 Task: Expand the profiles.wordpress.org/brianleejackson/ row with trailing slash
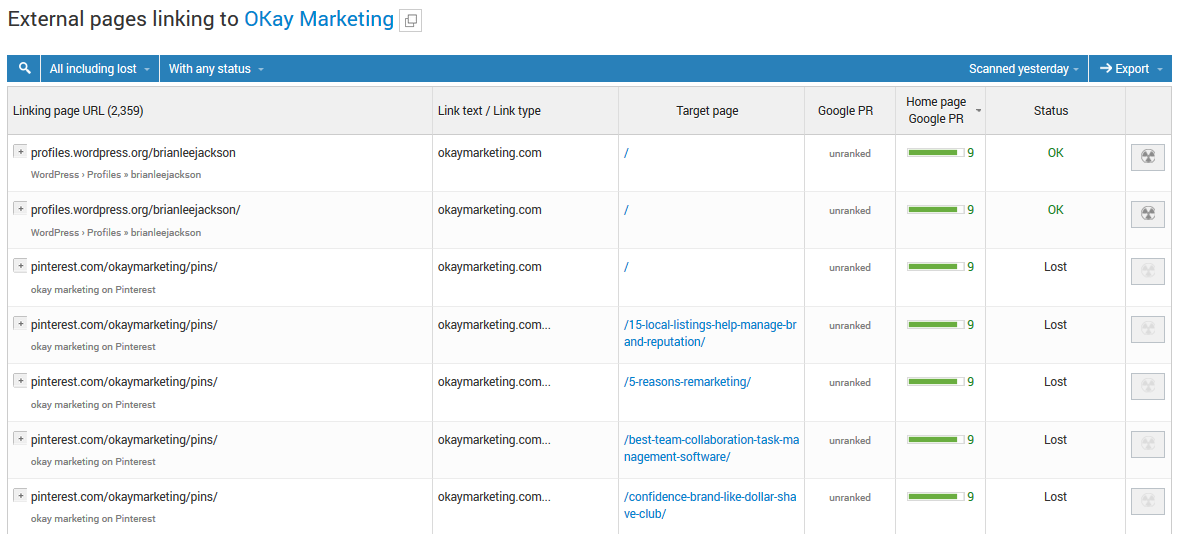click(20, 209)
